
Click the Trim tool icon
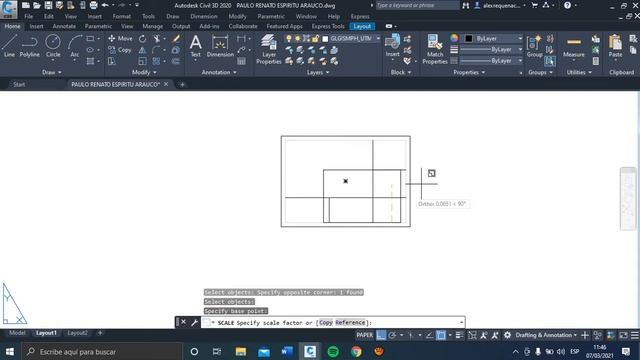pyautogui.click(x=156, y=39)
